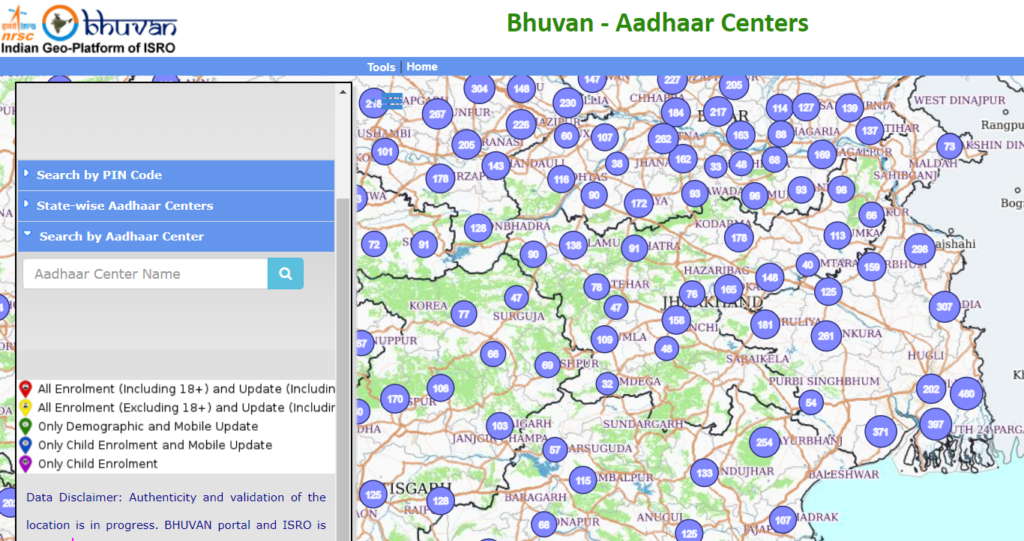The image size is (1024, 541).
Task: Click the cluster marker numbered 114
Action: (x=780, y=108)
